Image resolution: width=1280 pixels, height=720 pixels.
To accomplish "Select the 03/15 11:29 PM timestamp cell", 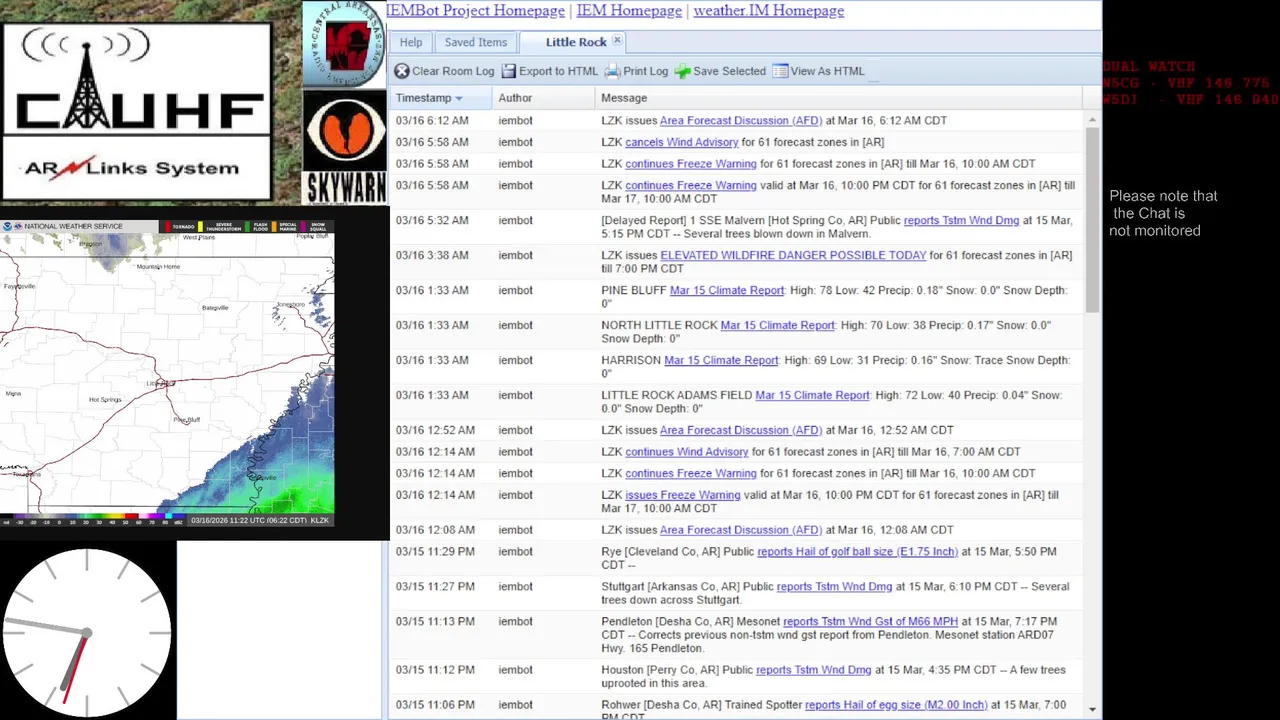I will point(435,552).
